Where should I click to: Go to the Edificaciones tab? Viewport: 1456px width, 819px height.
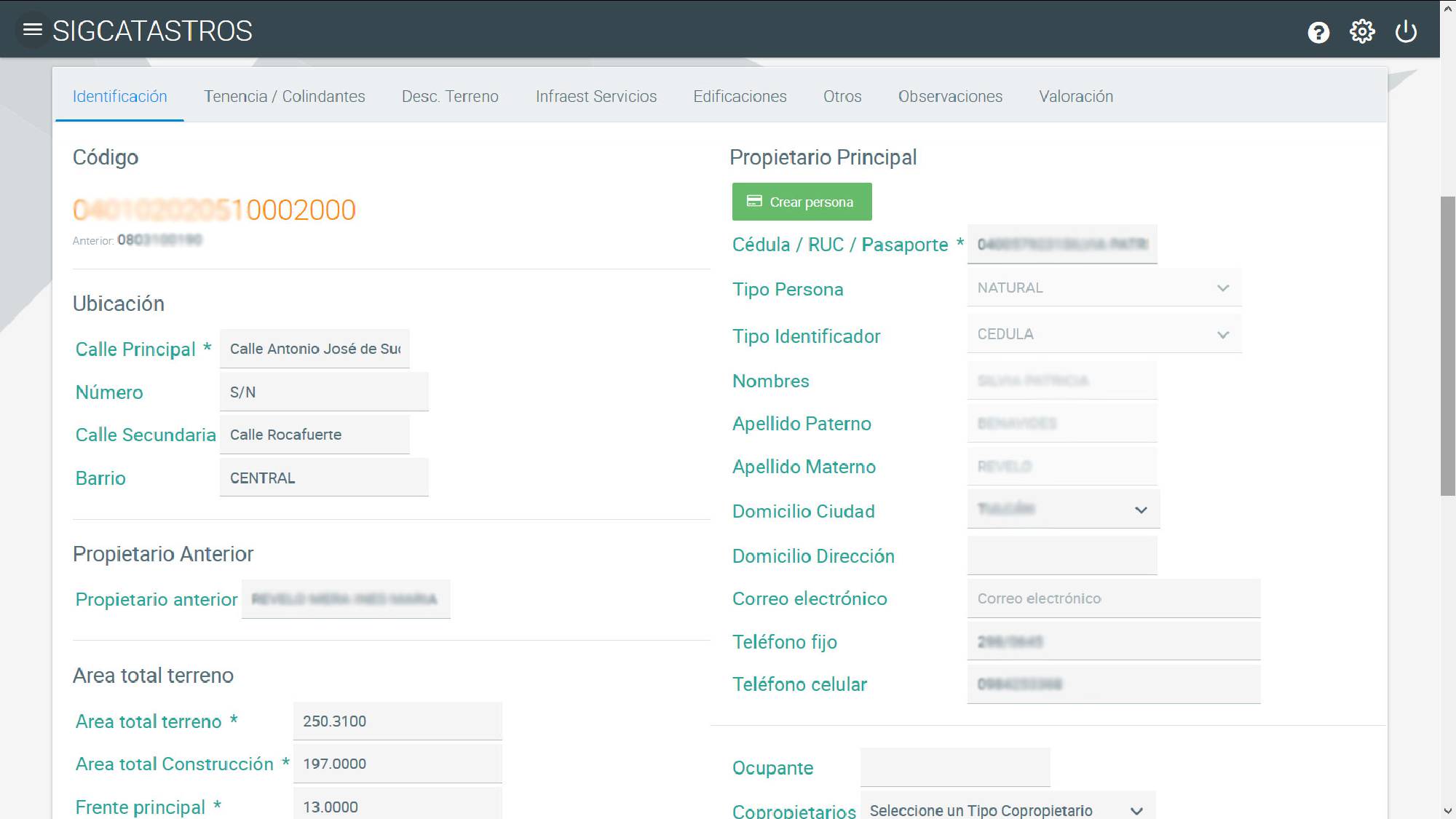tap(740, 96)
